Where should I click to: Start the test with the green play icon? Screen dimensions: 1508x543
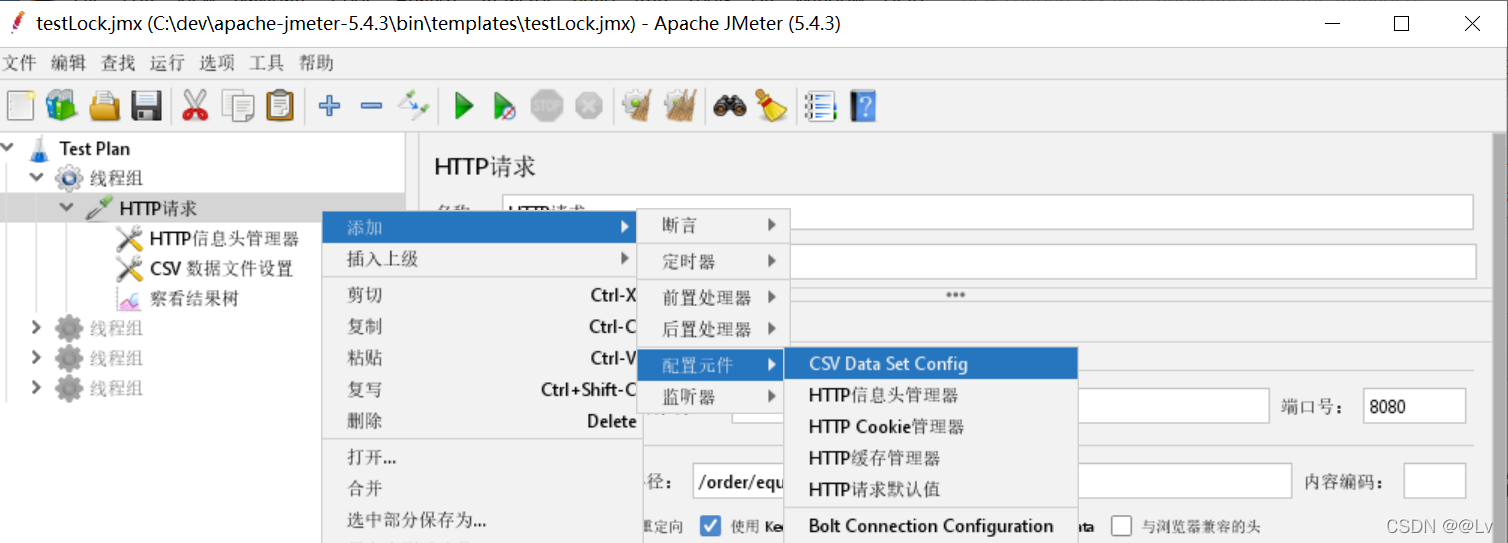463,105
